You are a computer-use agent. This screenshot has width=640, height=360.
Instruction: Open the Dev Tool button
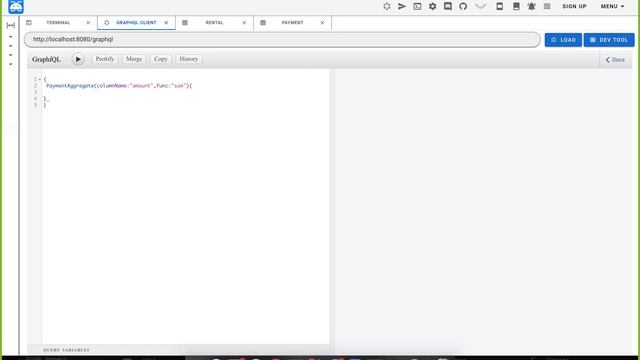pos(609,40)
